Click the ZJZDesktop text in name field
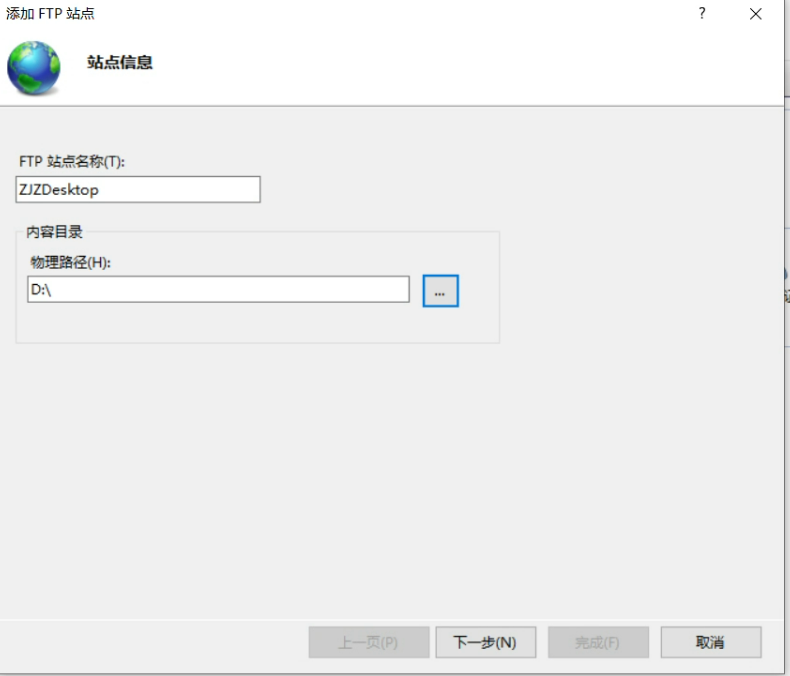Screen dimensions: 790x676 [x=59, y=189]
